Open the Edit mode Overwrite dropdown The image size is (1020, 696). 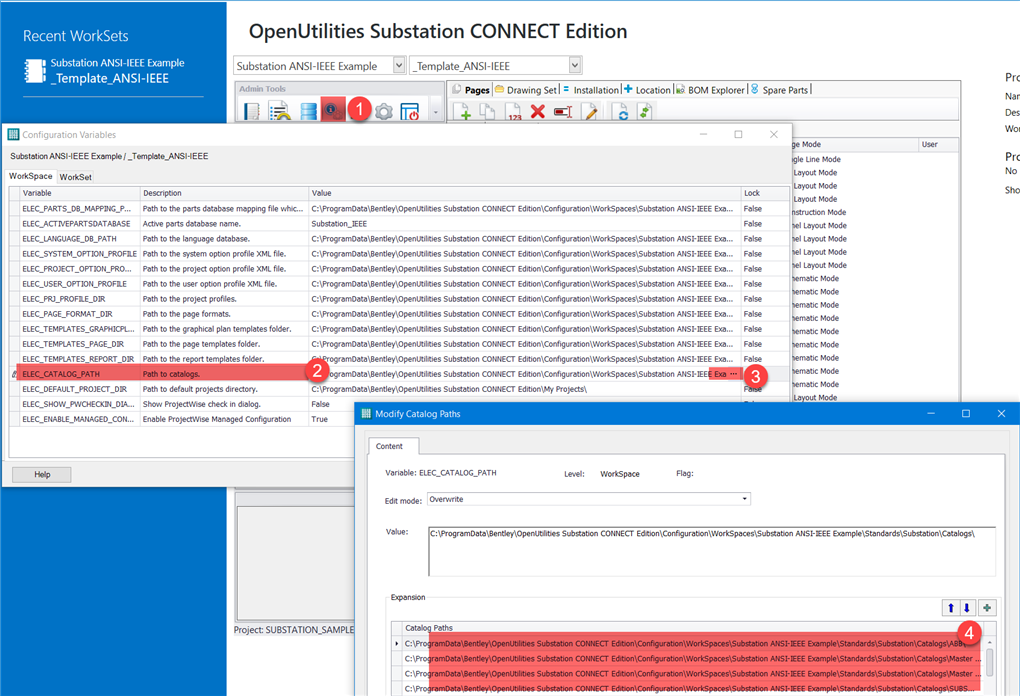point(743,498)
